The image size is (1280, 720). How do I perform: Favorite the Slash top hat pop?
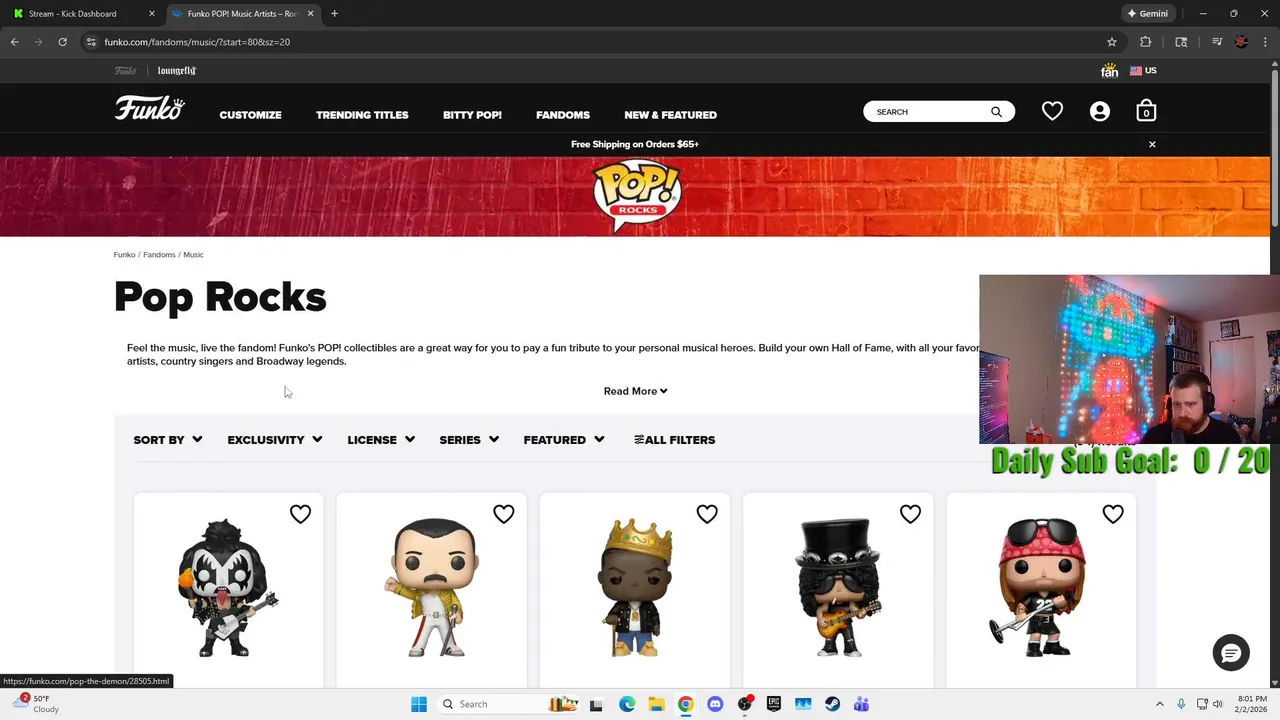click(910, 514)
